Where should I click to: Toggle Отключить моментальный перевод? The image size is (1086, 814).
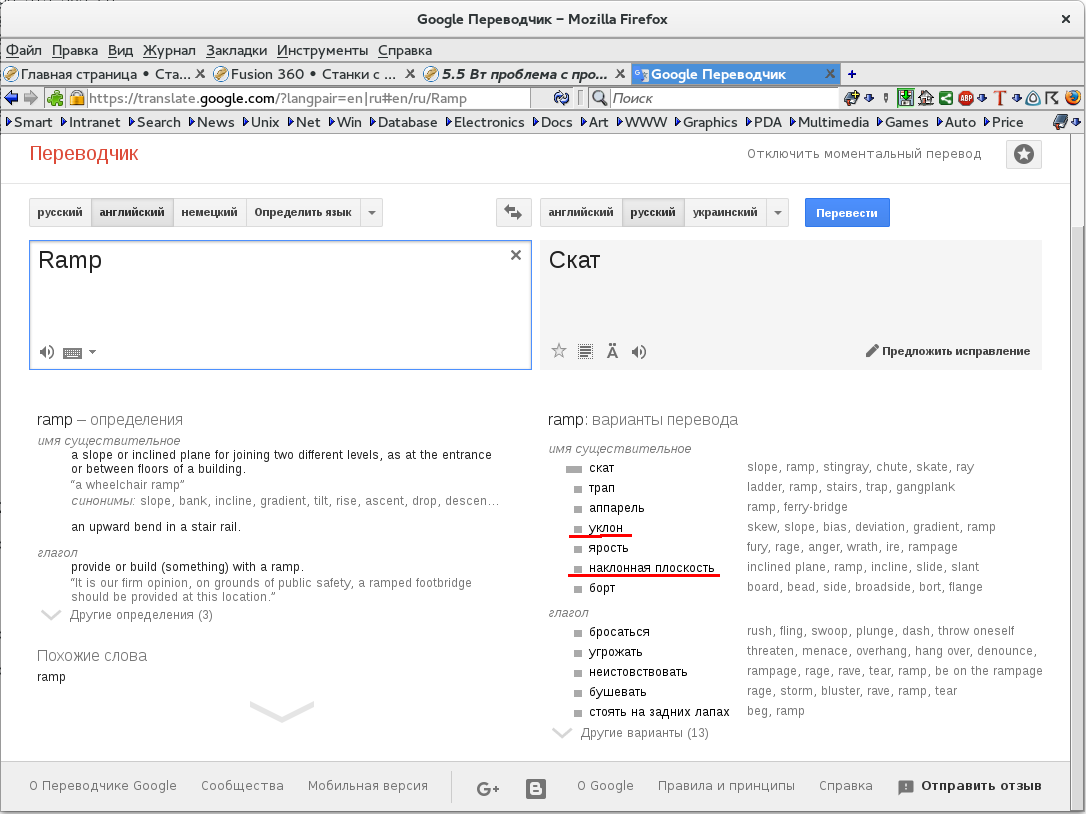click(x=864, y=154)
